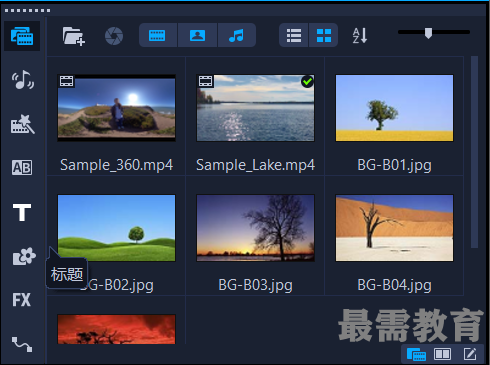The height and width of the screenshot is (365, 490).
Task: Toggle showing videos filter
Action: pyautogui.click(x=158, y=35)
